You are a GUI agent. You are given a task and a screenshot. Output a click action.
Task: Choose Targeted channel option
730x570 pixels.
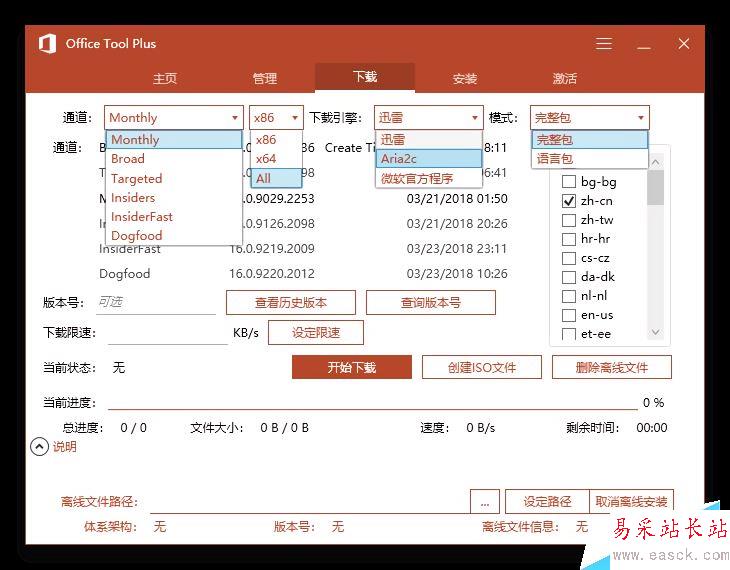174,178
